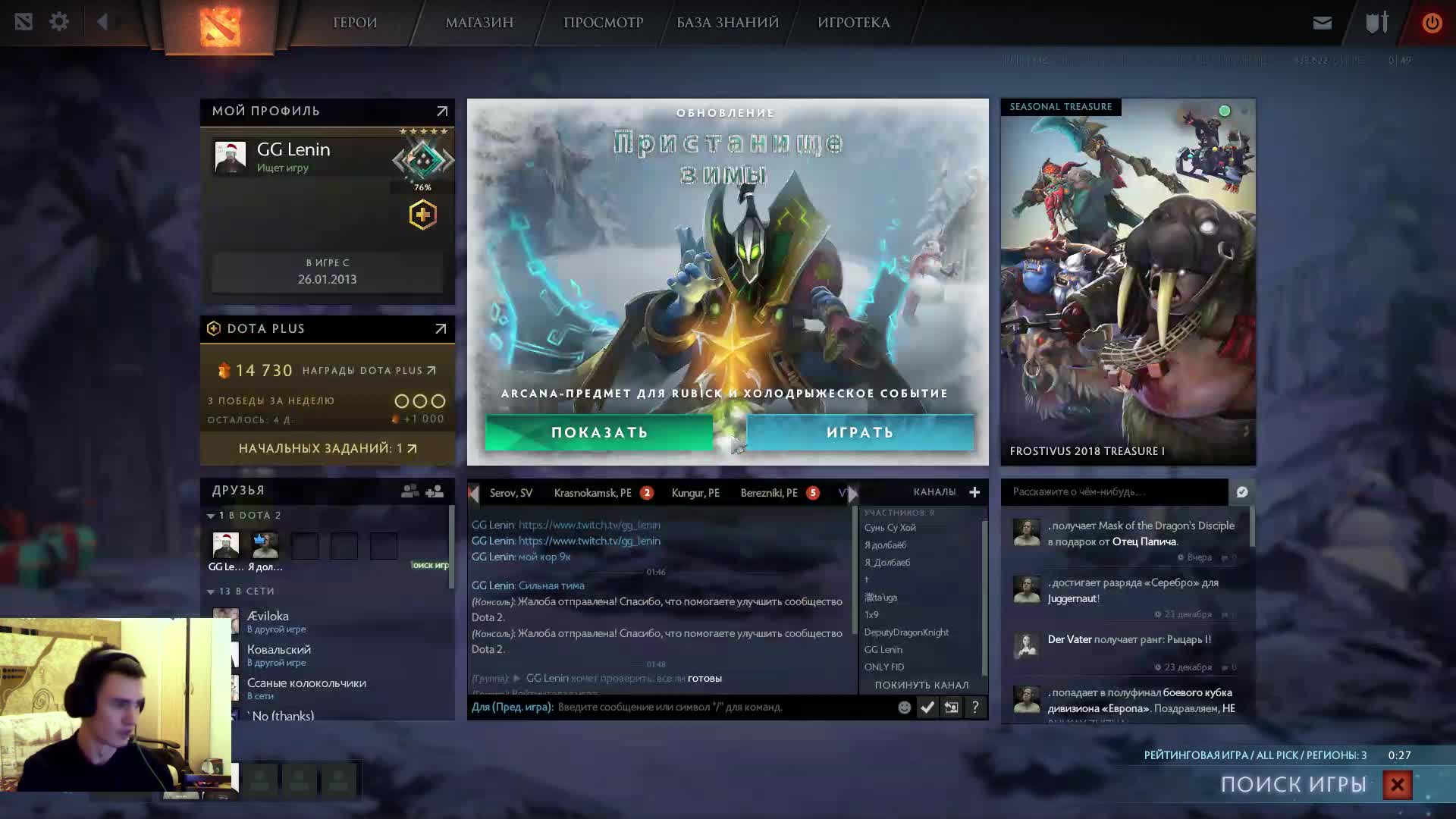Screen dimensions: 1456x819
Task: Open first twitch.tv/gg_lenin link in chat
Action: (x=589, y=525)
